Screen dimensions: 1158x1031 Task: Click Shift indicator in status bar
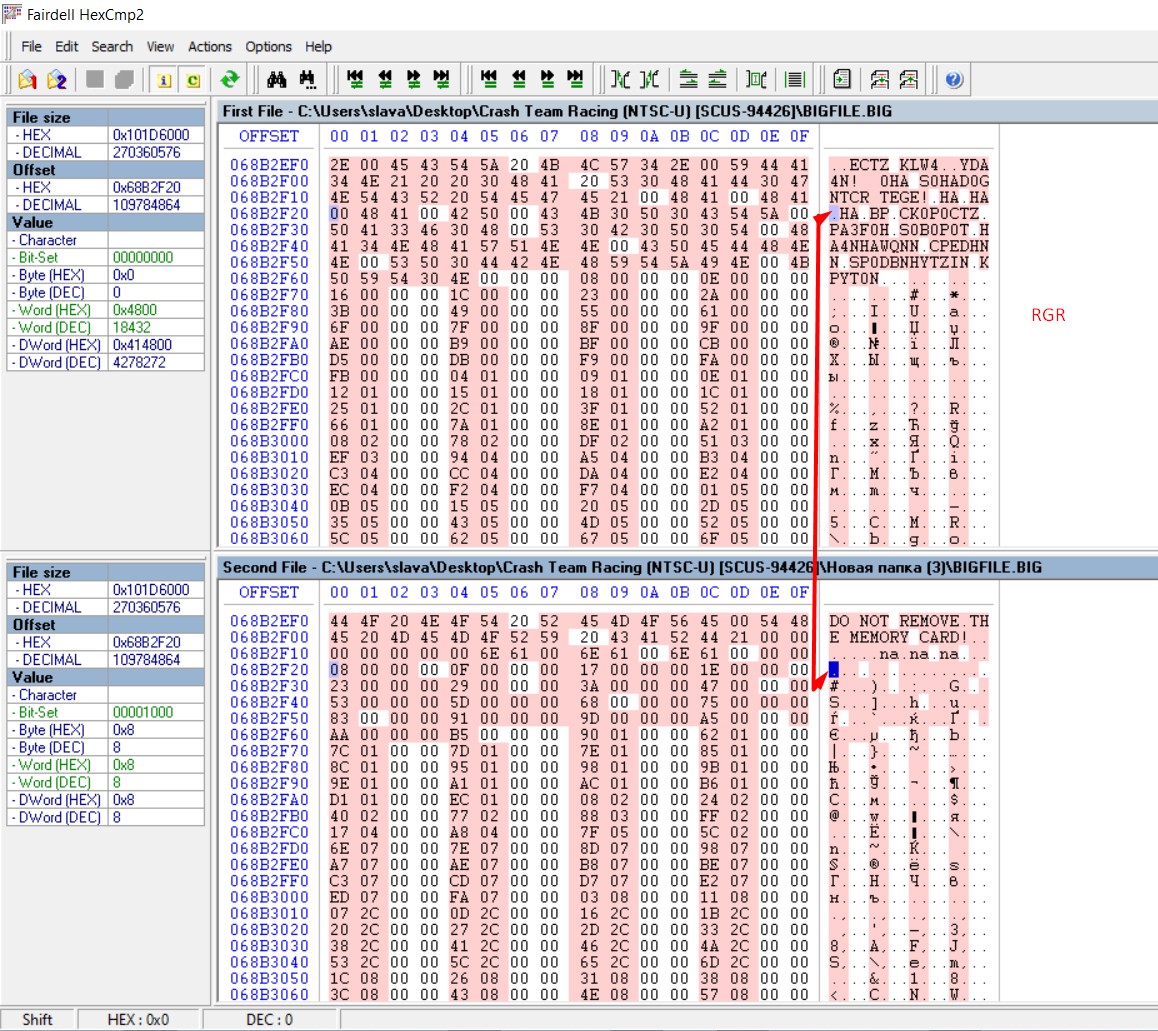point(37,1020)
